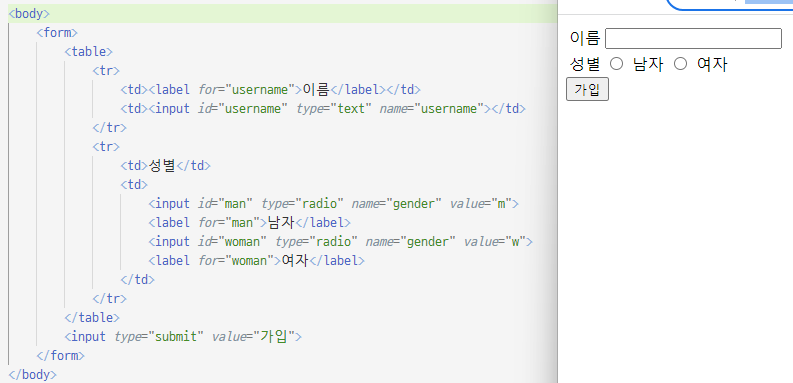Click the closing </body> tag in code
The width and height of the screenshot is (793, 383).
tap(33, 375)
